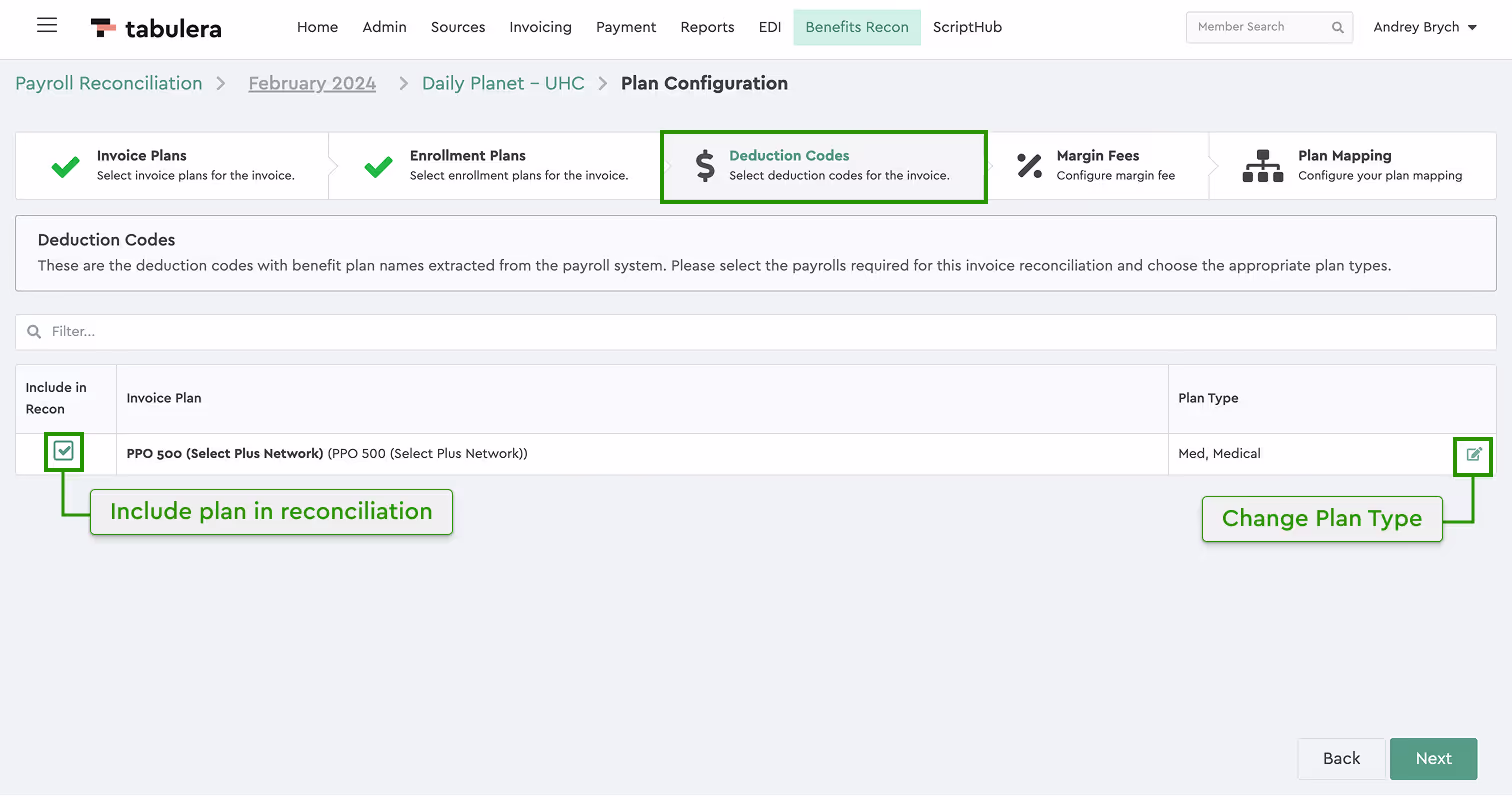
Task: Open the Admin menu
Action: click(384, 27)
